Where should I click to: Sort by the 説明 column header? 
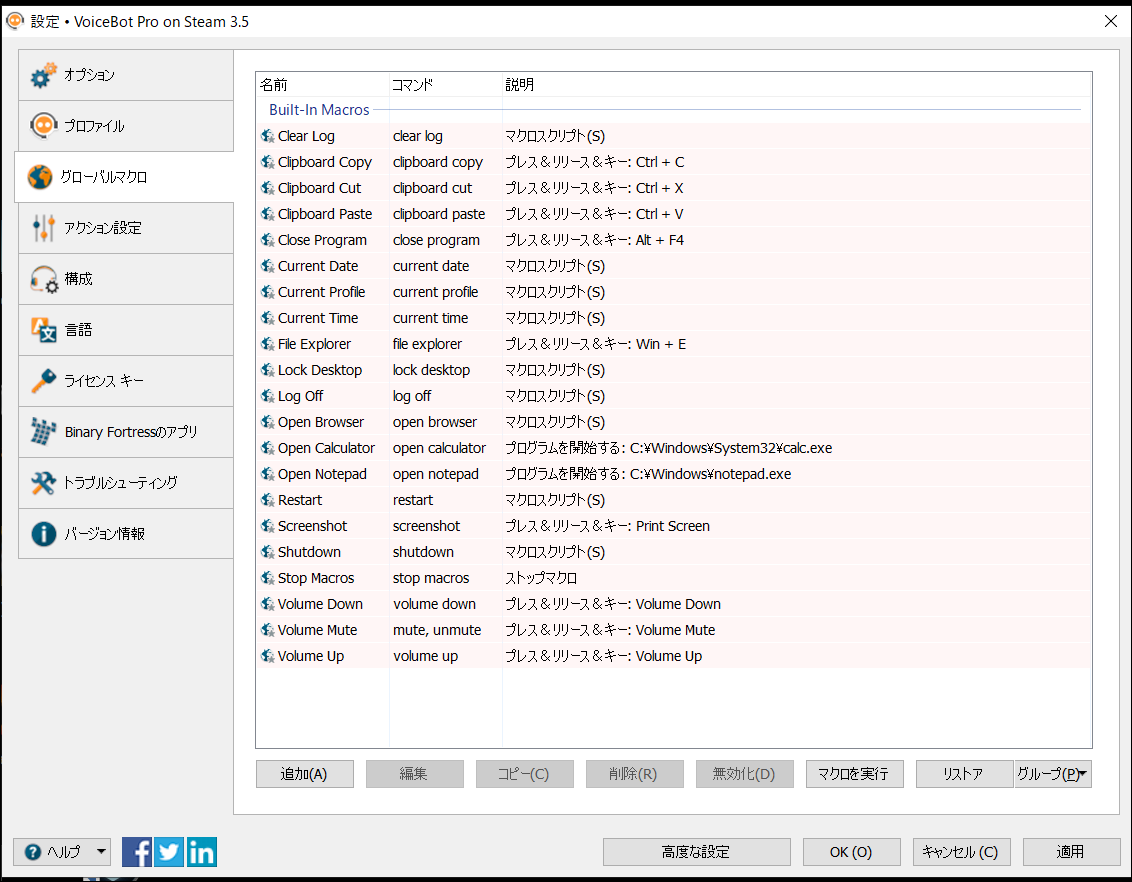pyautogui.click(x=796, y=84)
